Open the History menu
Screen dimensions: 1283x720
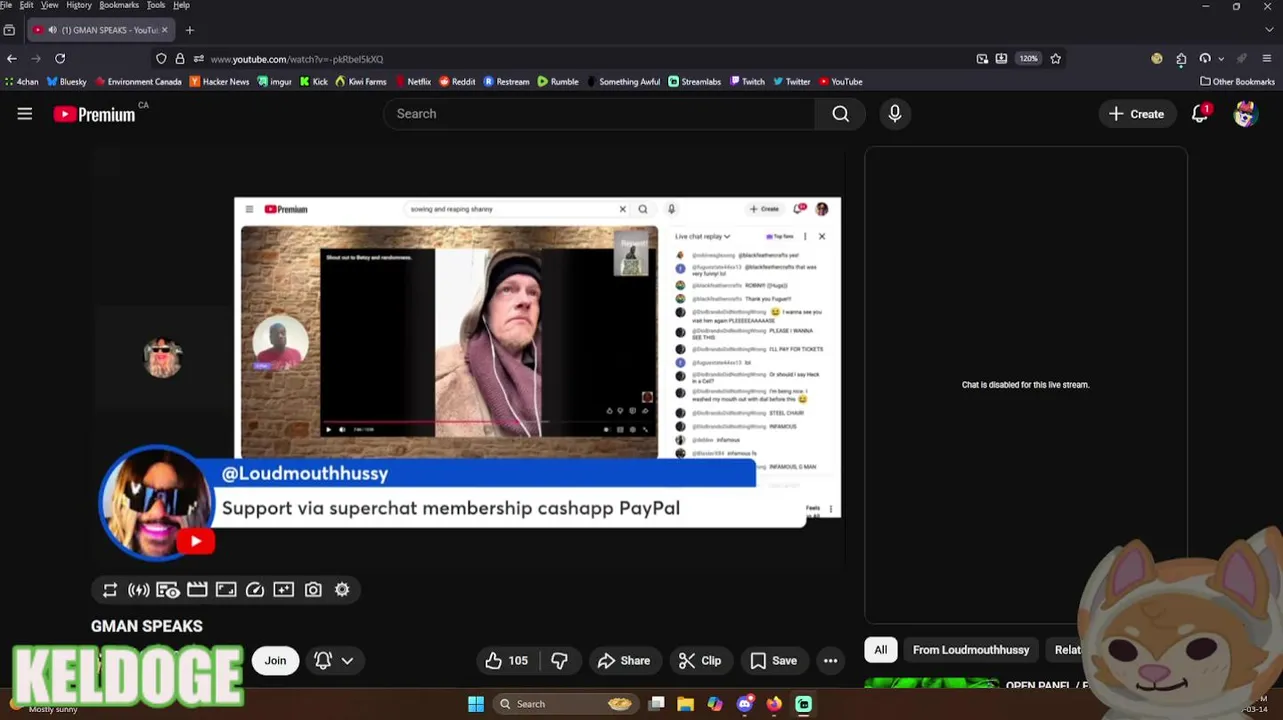79,5
